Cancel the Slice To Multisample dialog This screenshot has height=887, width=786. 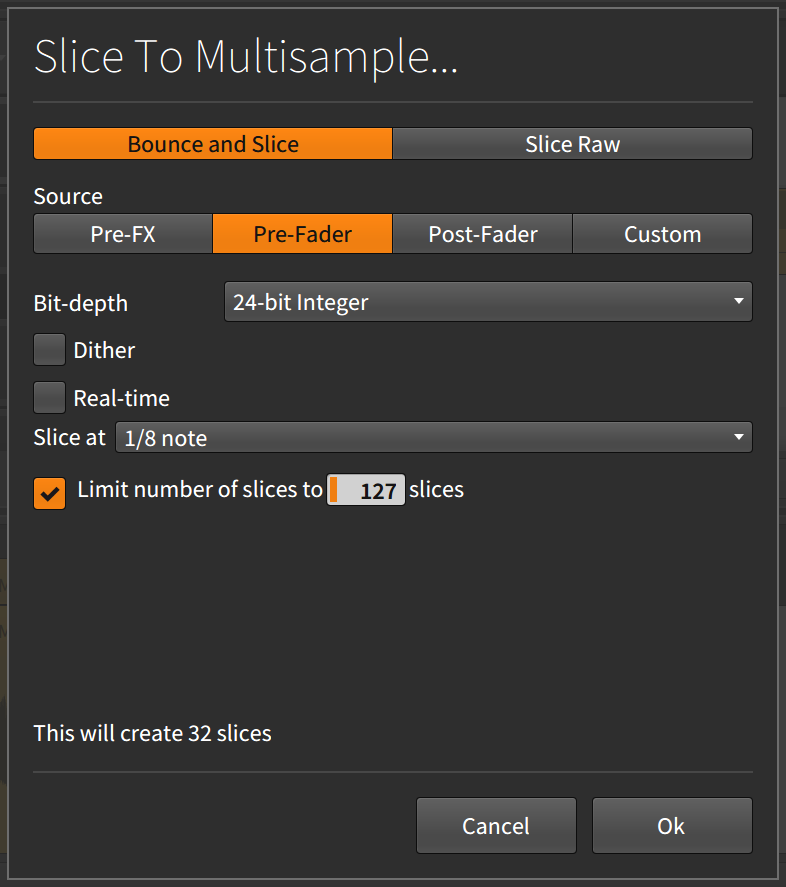tap(496, 826)
